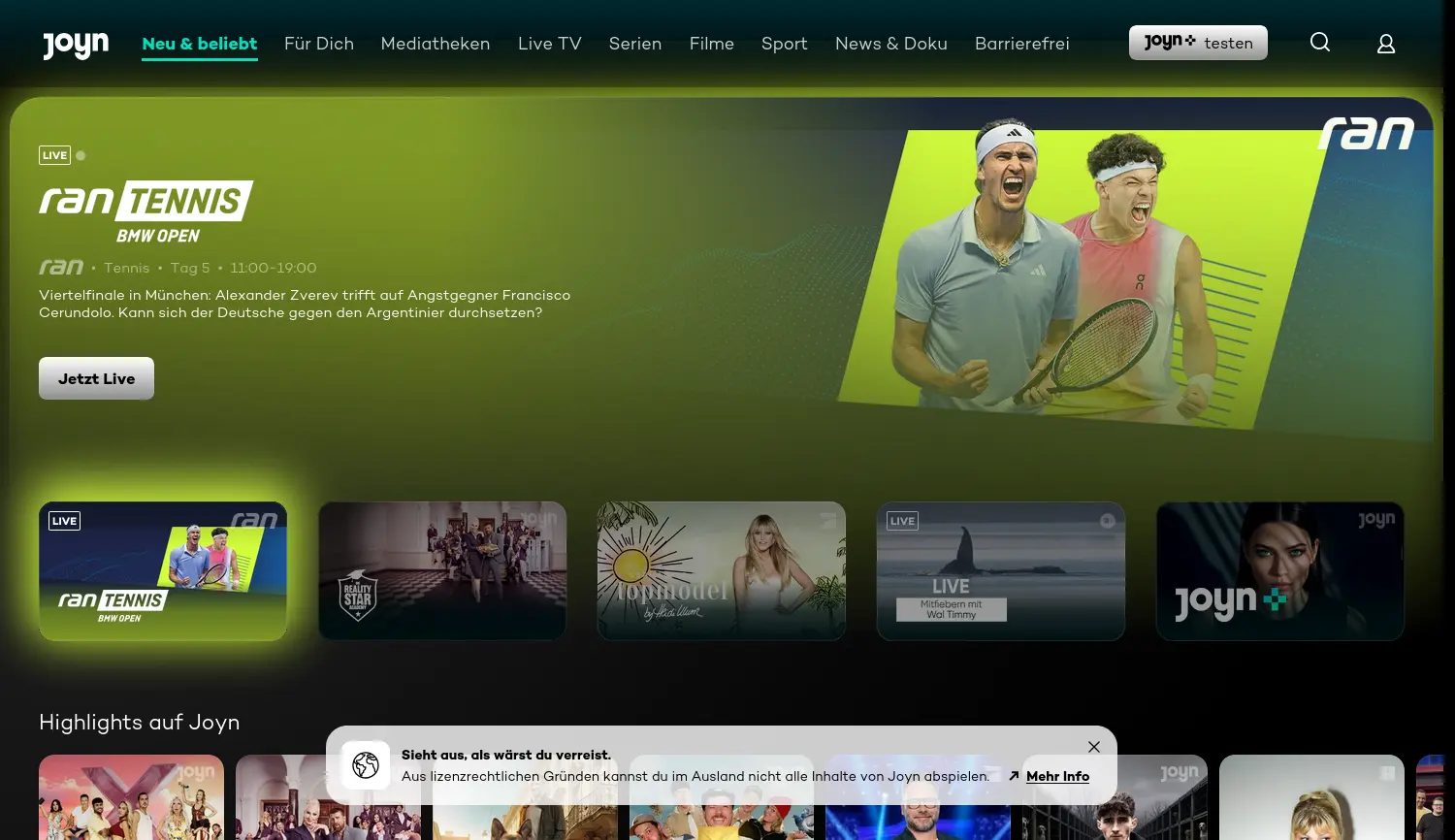1455x840 pixels.
Task: Close the travel notice banner
Action: [x=1094, y=747]
